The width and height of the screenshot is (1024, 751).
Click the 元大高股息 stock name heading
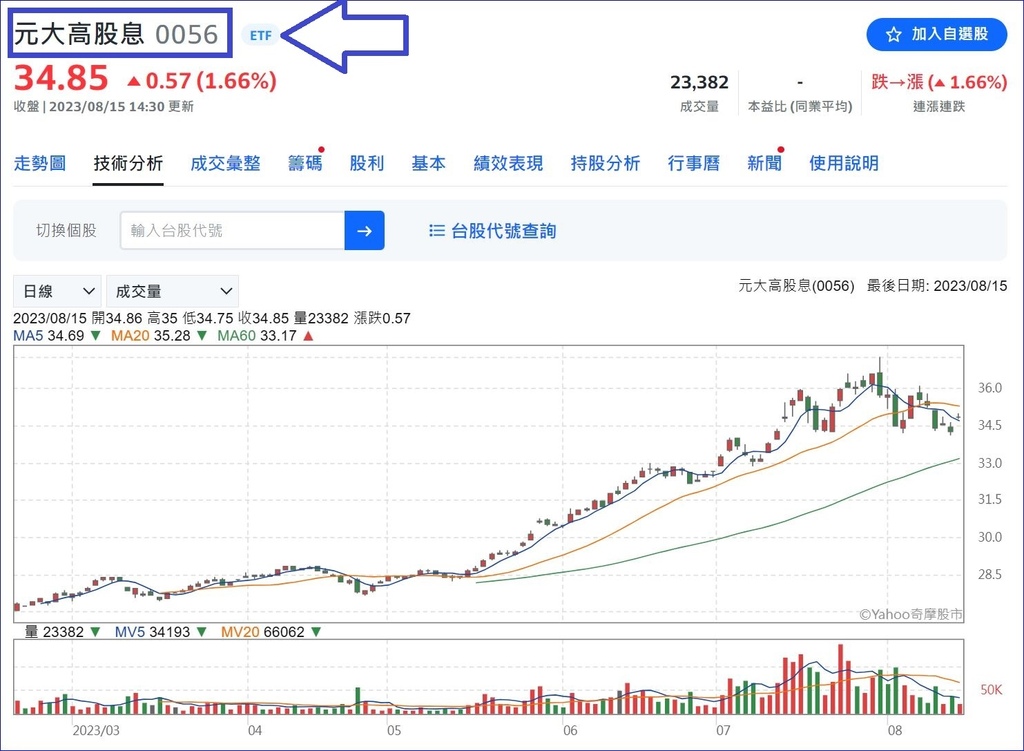(79, 34)
